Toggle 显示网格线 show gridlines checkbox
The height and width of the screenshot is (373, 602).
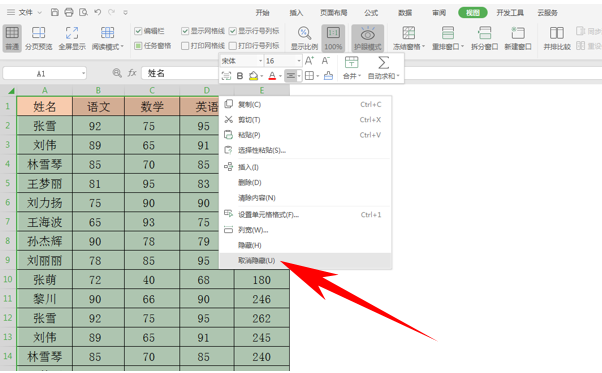[185, 31]
